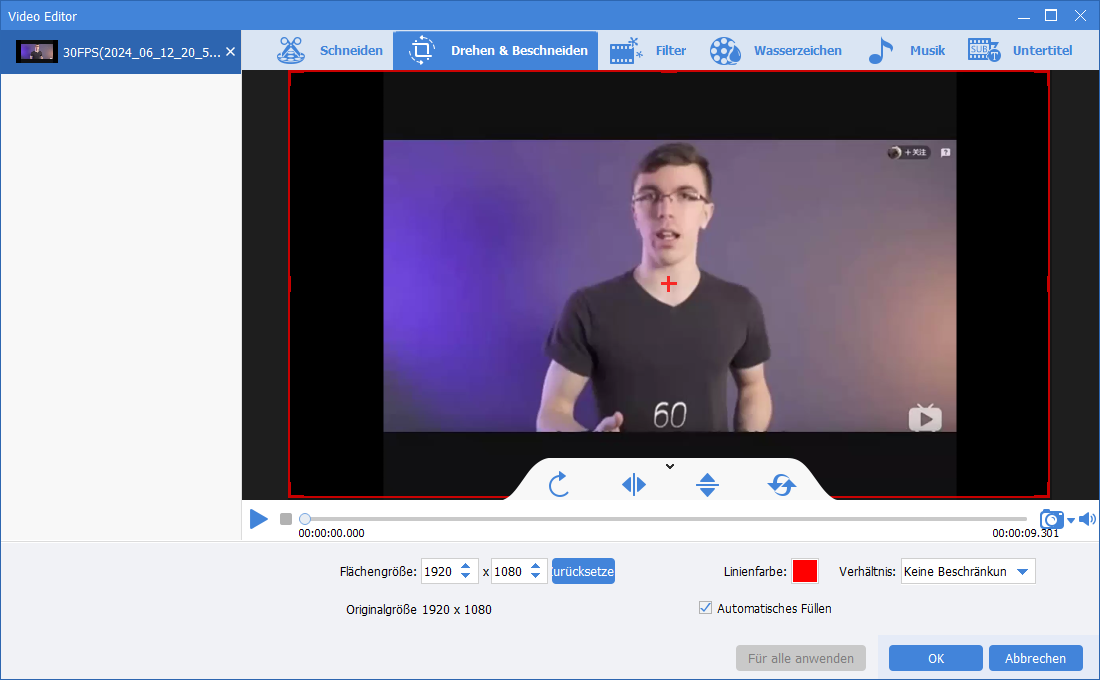Collapse the rotate toolbar using small chevron
This screenshot has height=680, width=1100.
670,466
